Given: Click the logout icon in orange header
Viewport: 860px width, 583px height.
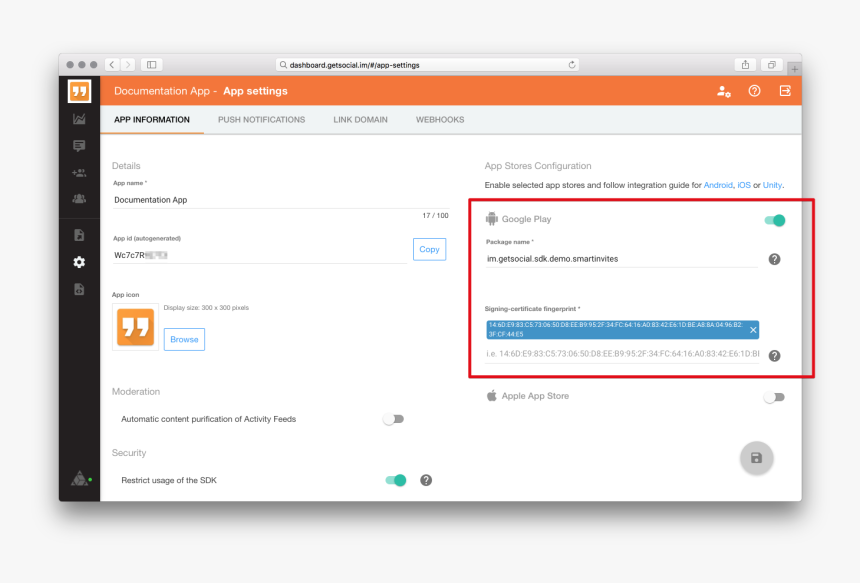Looking at the screenshot, I should click(x=785, y=91).
